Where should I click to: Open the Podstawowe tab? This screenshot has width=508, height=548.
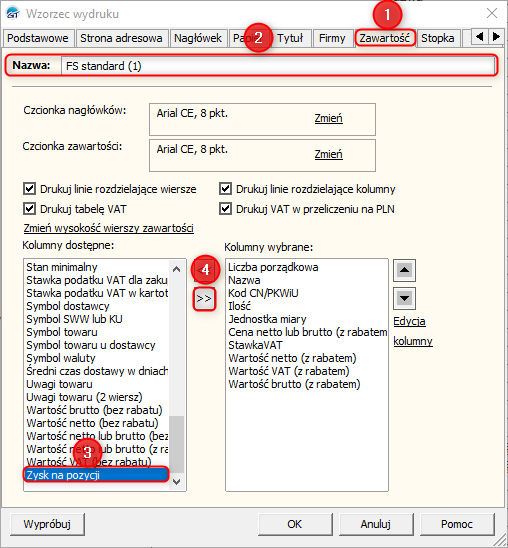(38, 38)
